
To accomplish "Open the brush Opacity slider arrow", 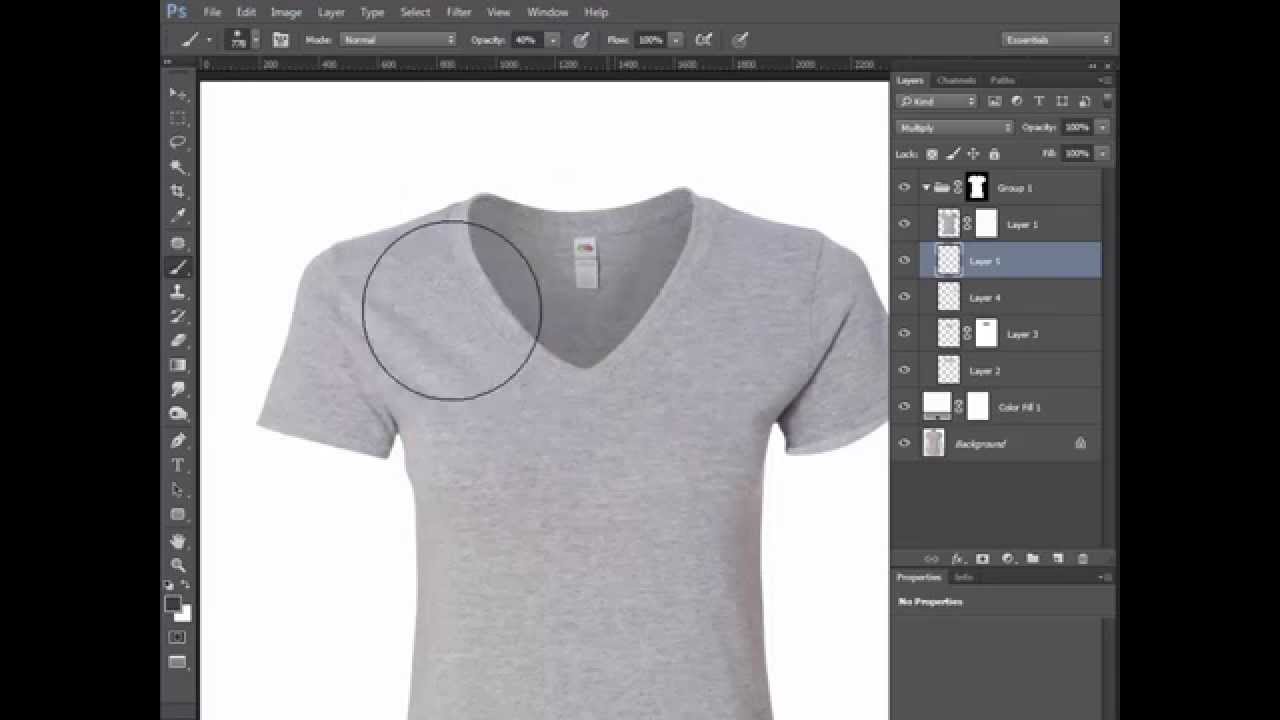I will (x=552, y=40).
